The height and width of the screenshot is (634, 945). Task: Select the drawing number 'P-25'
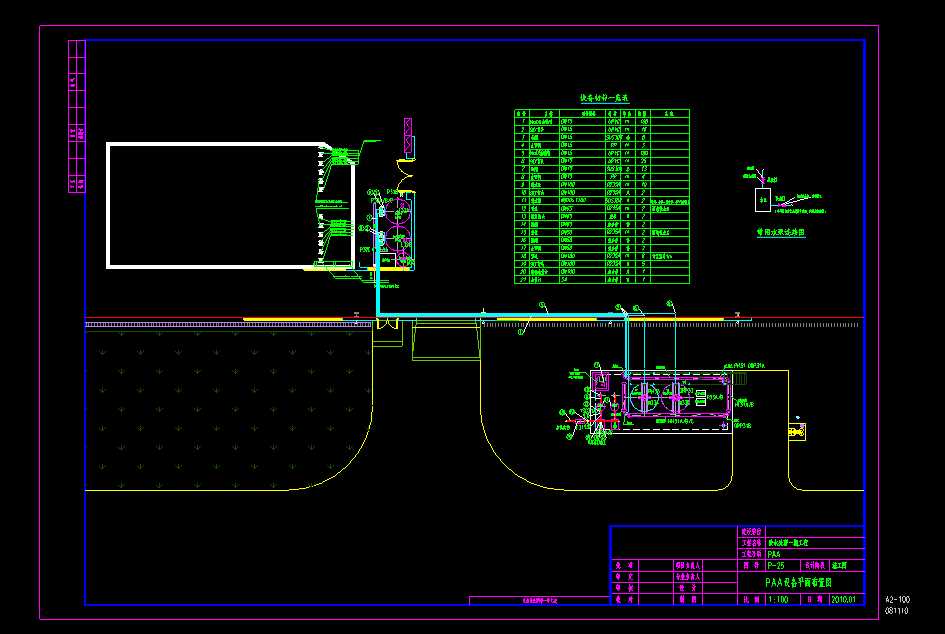(x=776, y=566)
